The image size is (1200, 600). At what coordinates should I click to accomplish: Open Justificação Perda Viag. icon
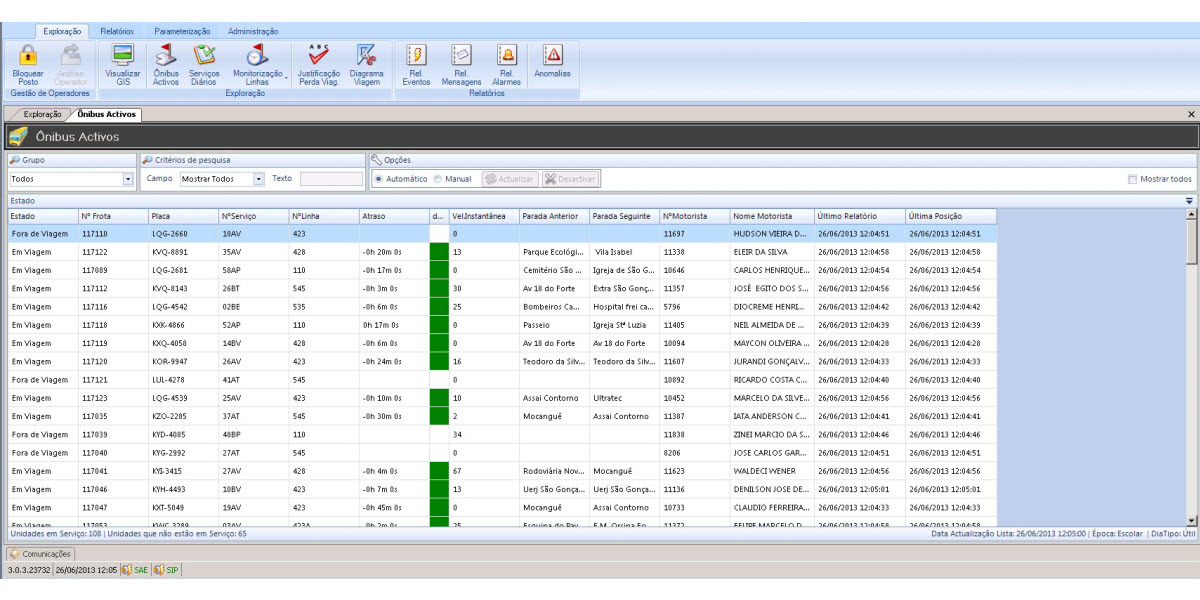319,56
